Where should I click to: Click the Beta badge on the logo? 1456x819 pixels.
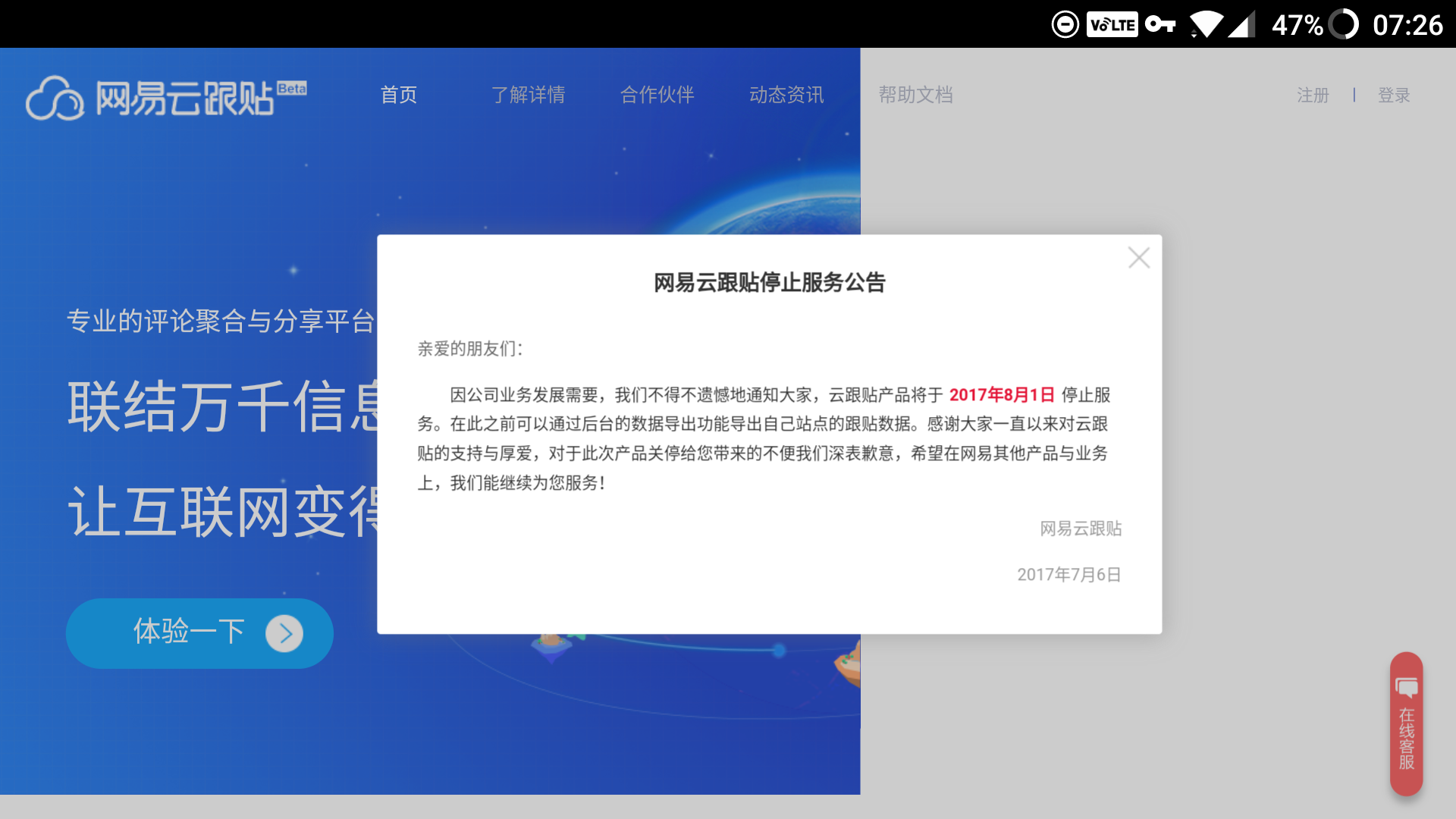[x=291, y=87]
